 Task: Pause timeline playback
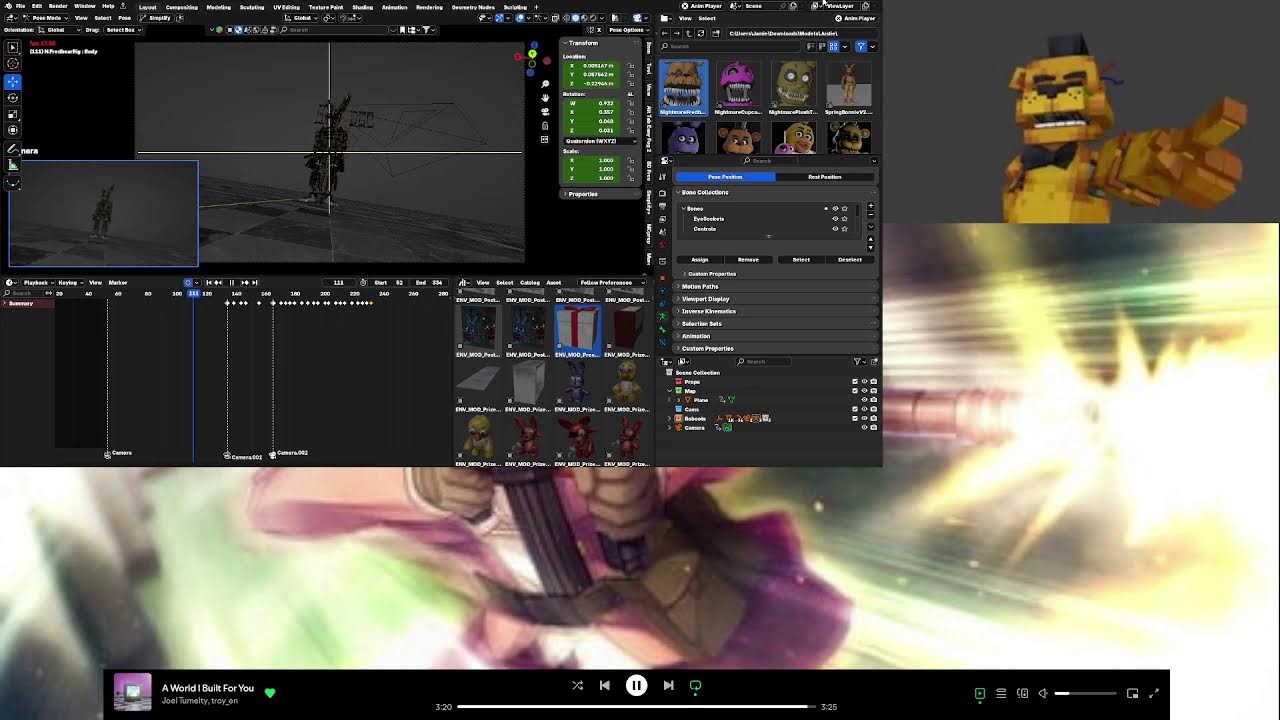tap(231, 283)
